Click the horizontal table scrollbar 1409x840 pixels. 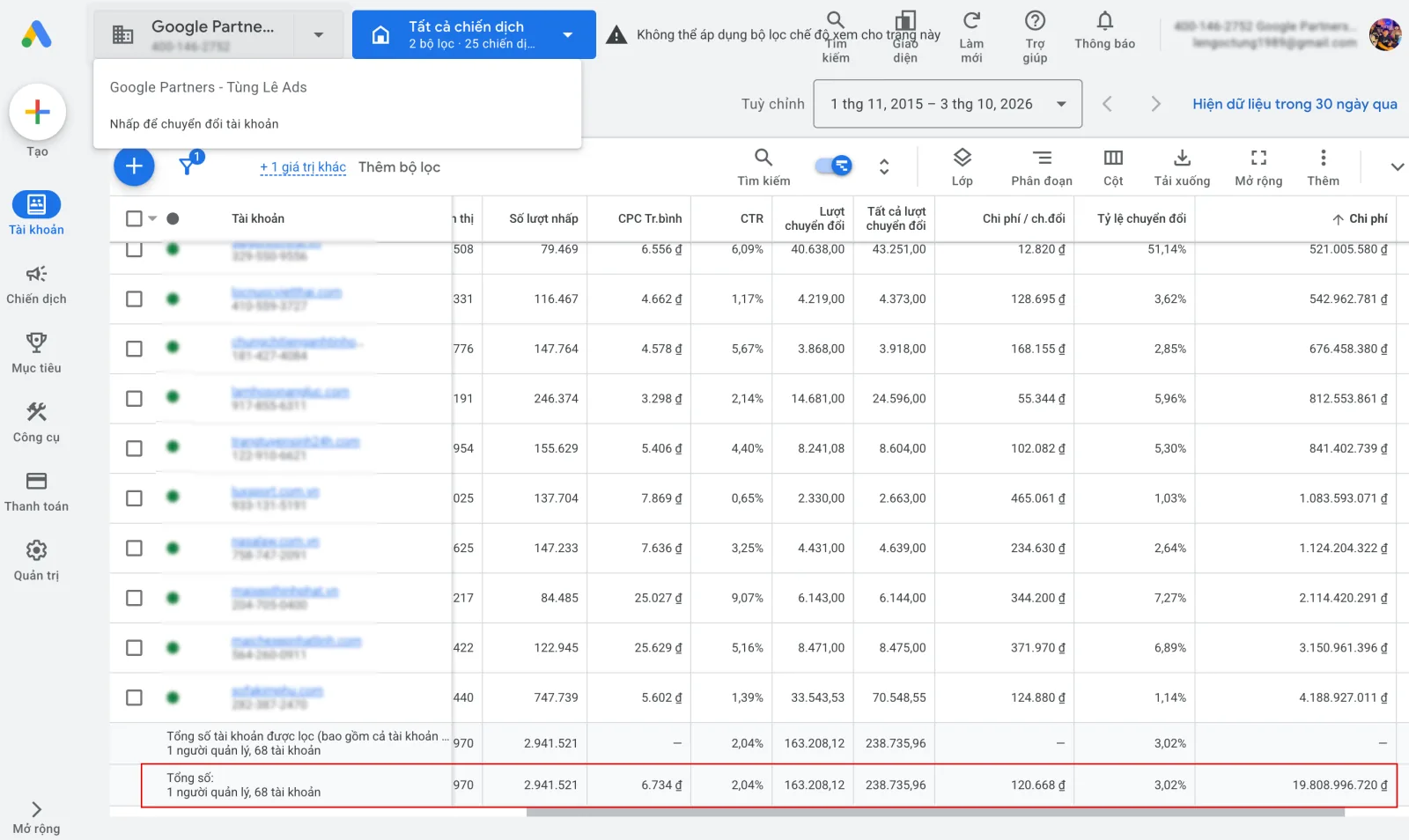point(935,813)
